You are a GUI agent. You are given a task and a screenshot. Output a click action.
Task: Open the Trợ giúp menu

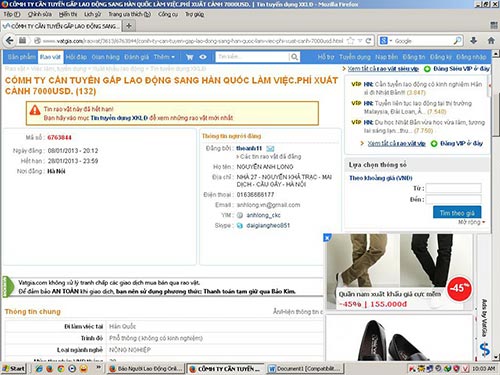tap(194, 14)
